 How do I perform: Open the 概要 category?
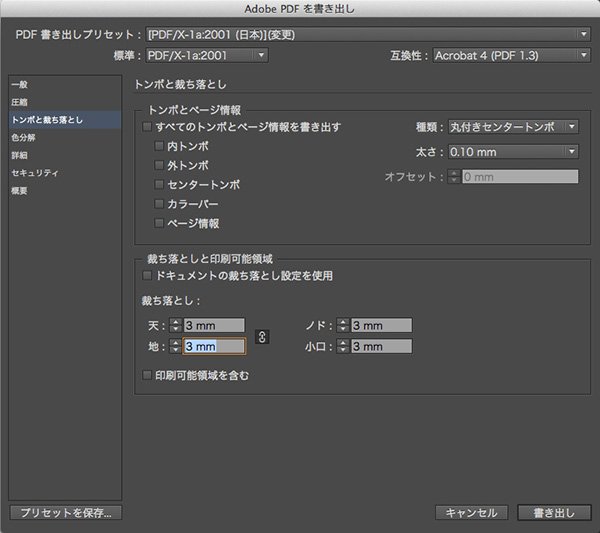point(65,191)
